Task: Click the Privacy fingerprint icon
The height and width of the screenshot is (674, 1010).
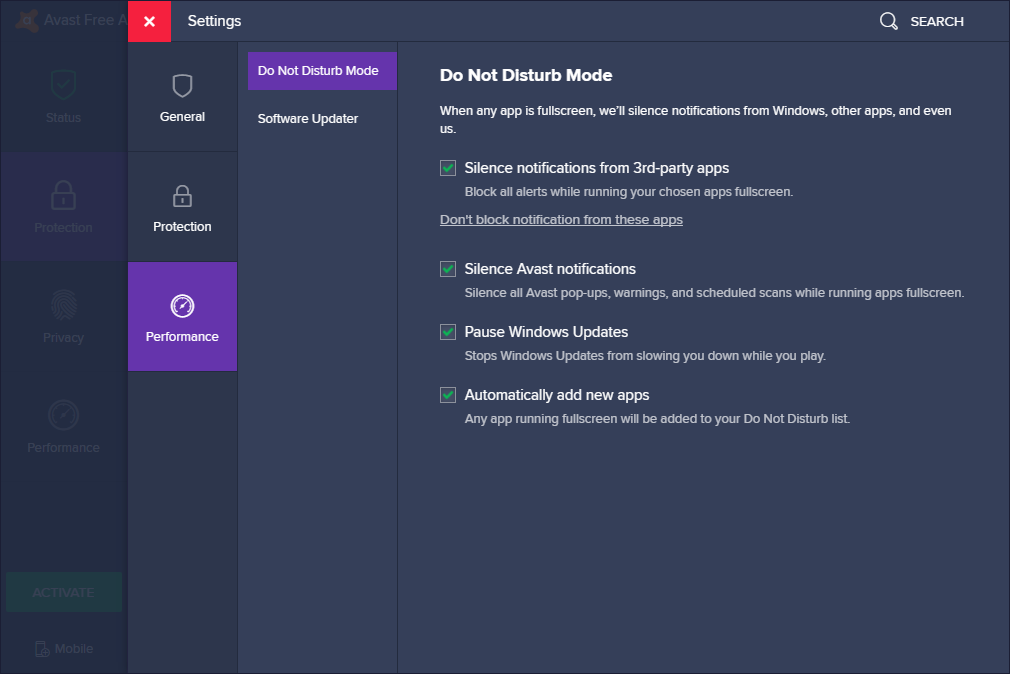Action: click(63, 306)
